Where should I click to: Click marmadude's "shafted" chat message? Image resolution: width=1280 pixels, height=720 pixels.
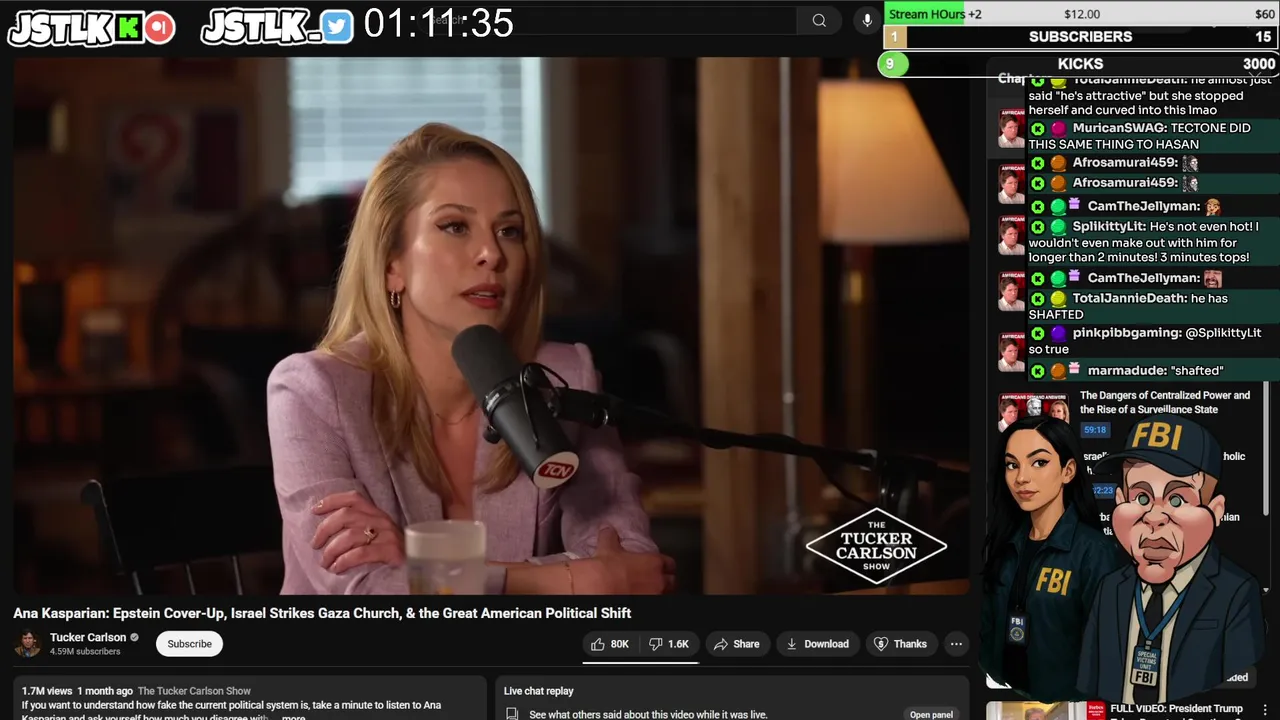[x=1152, y=371]
